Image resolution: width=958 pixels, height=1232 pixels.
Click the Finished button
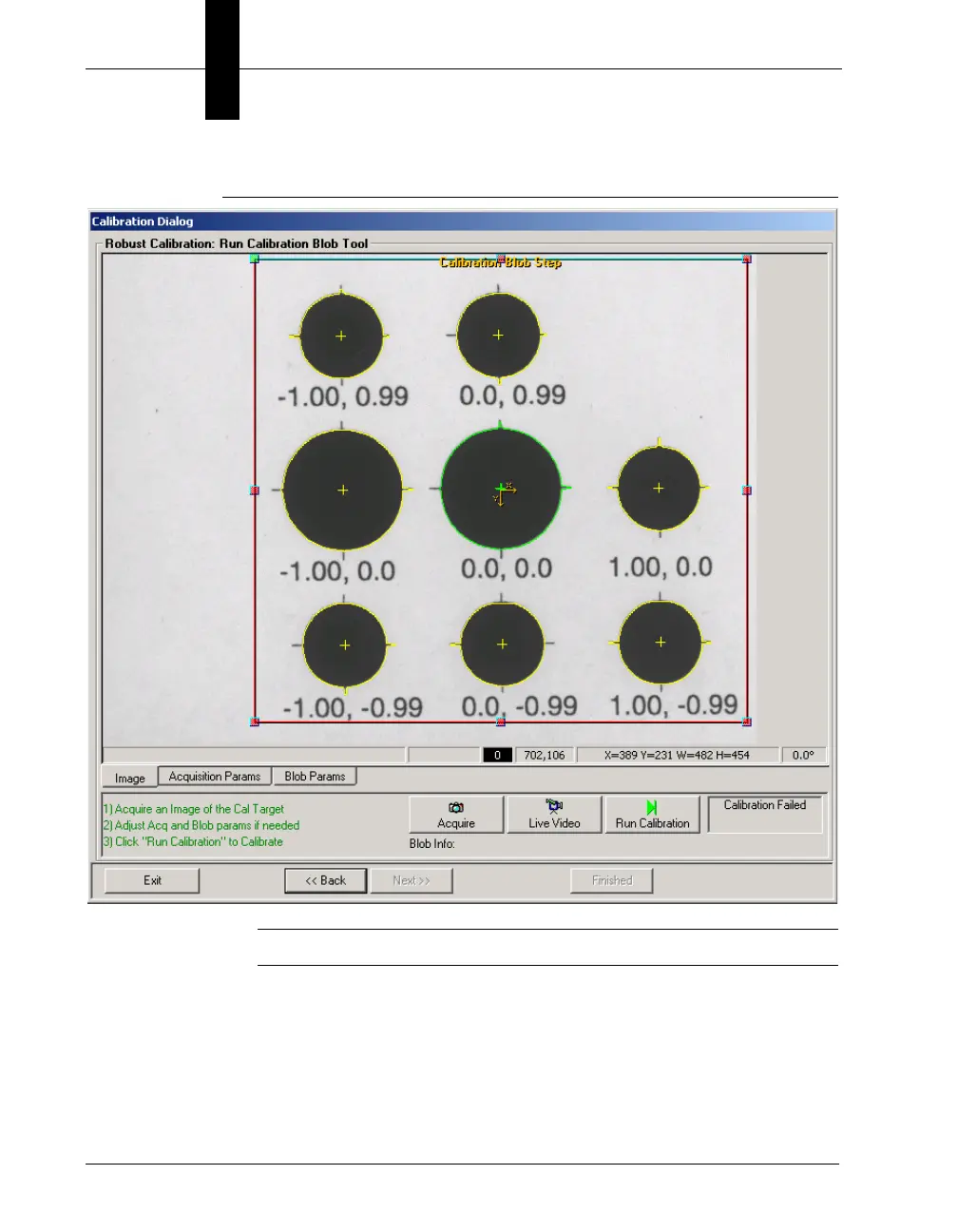click(612, 880)
